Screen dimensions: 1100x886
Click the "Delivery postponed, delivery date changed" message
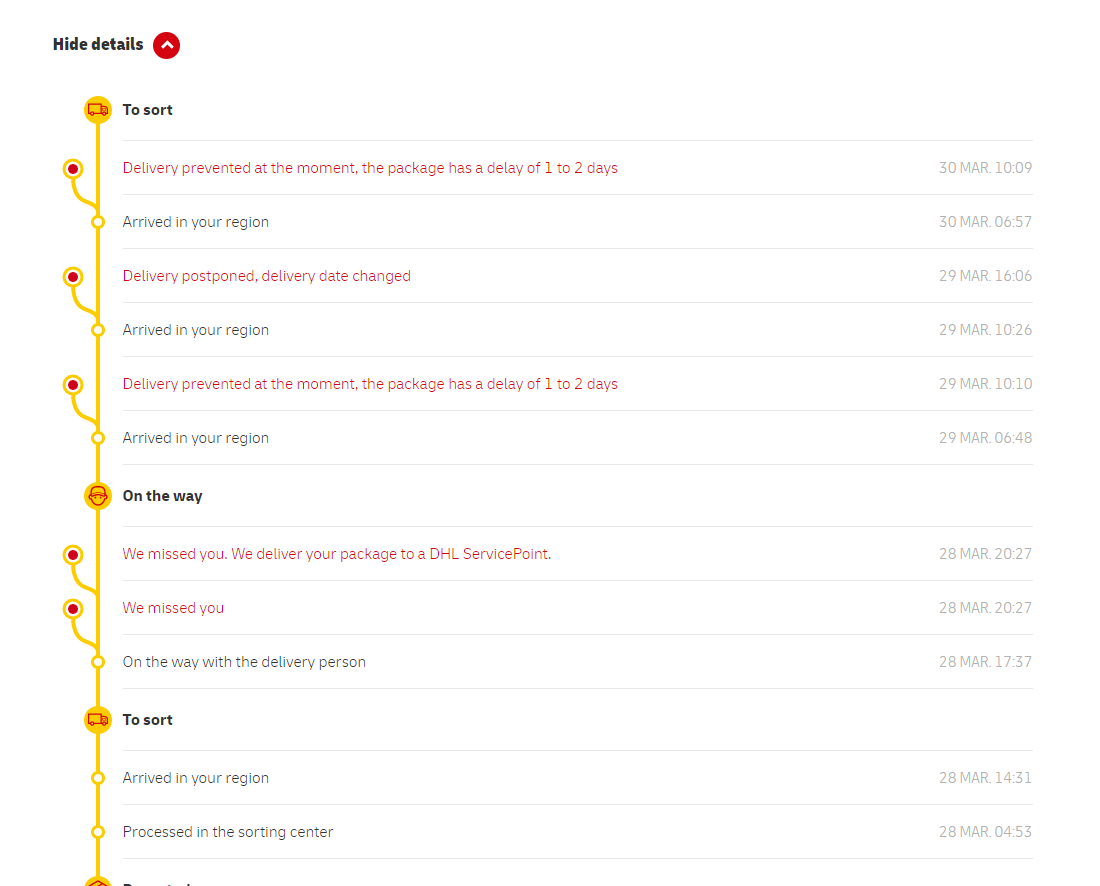pos(266,276)
